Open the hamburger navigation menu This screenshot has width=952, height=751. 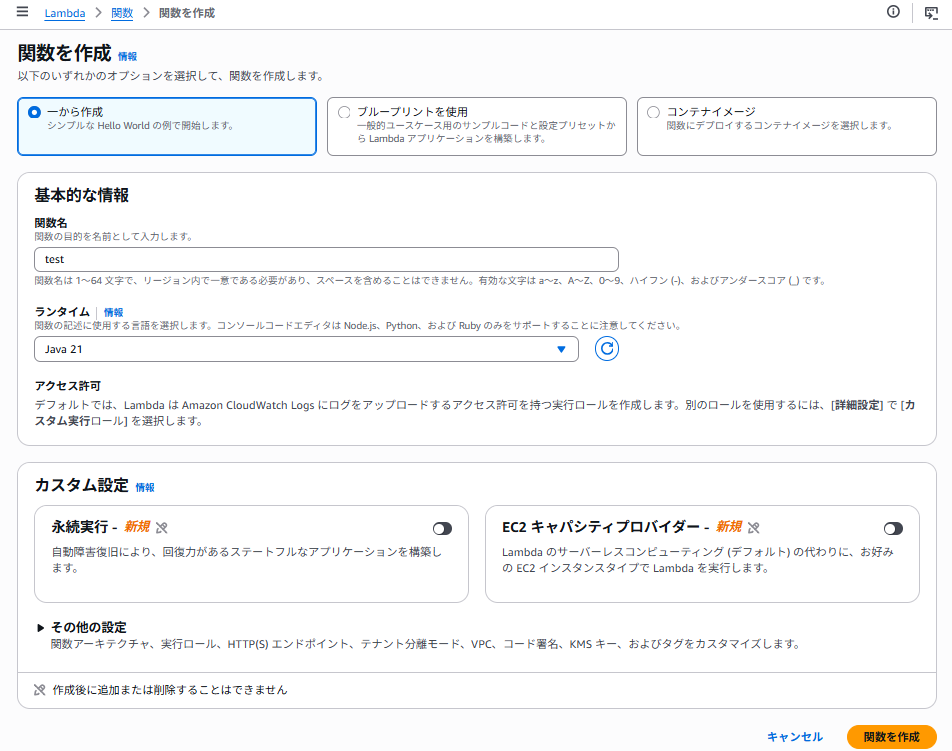click(x=22, y=12)
